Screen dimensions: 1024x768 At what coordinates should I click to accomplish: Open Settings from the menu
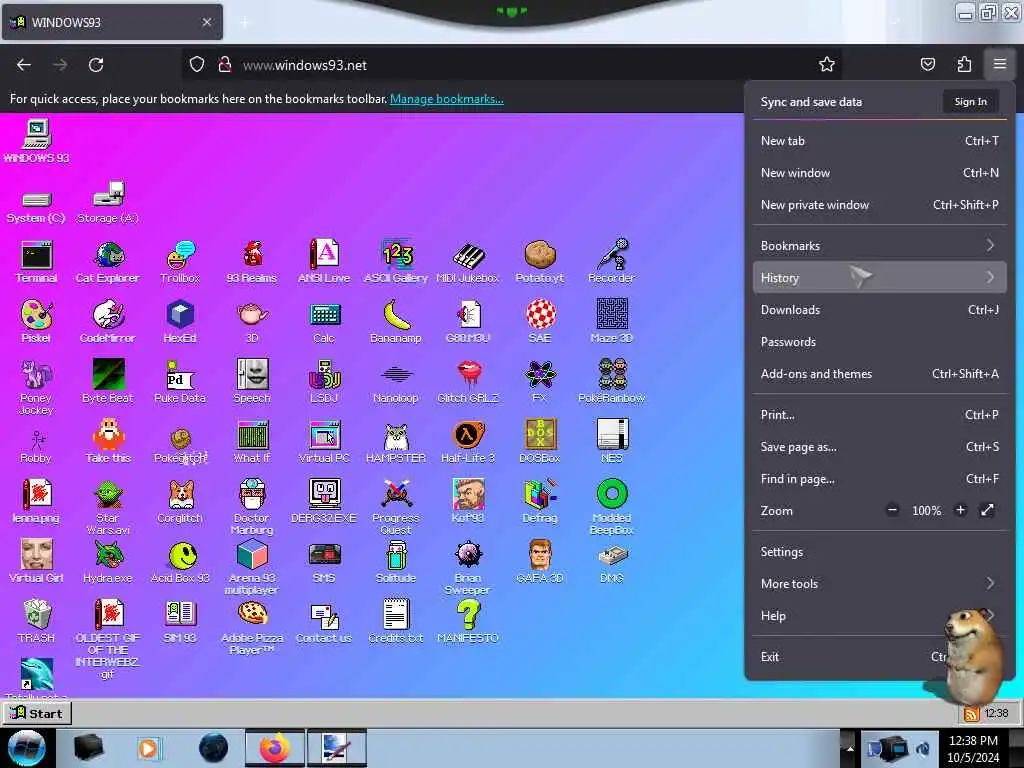pyautogui.click(x=879, y=552)
